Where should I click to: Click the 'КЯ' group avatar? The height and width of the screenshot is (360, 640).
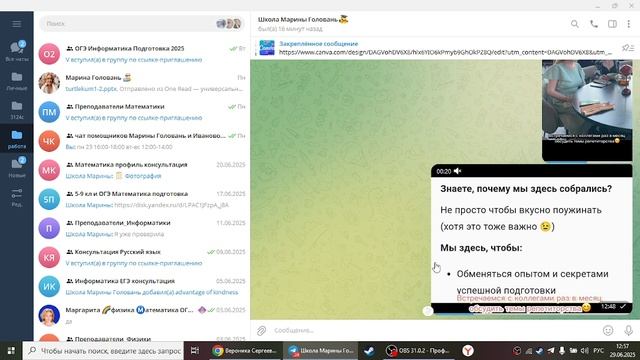(49, 257)
